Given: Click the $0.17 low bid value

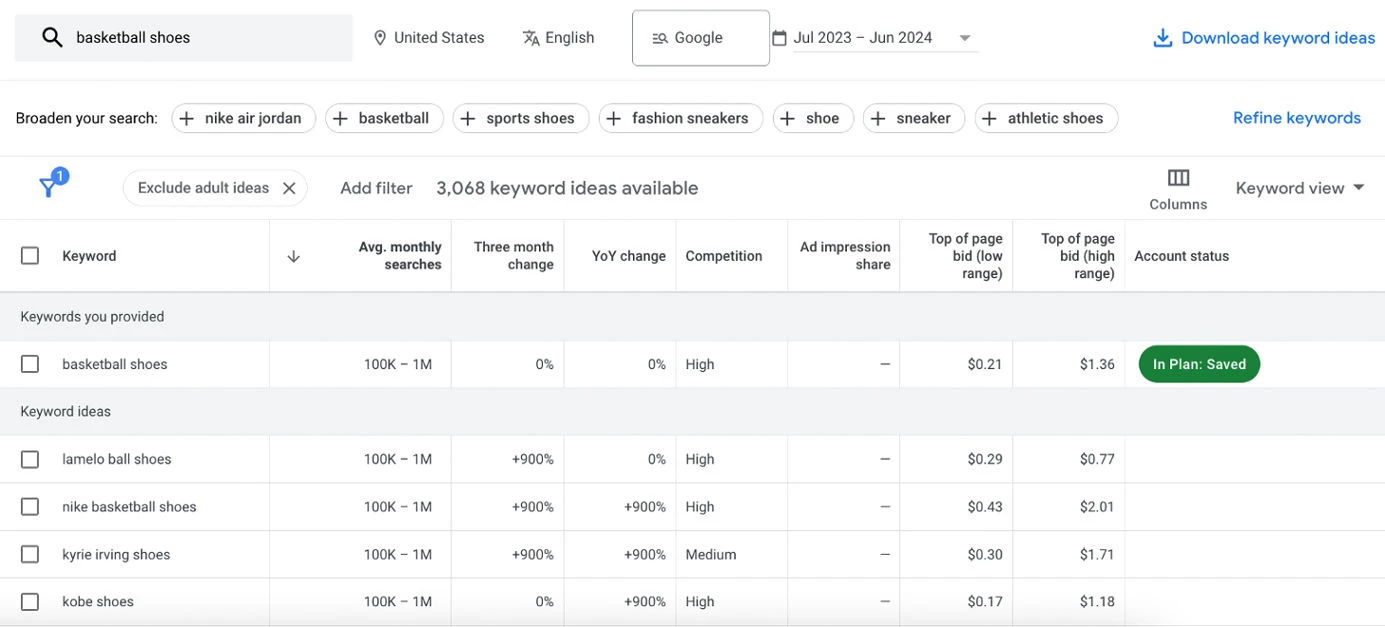Looking at the screenshot, I should tap(985, 602).
